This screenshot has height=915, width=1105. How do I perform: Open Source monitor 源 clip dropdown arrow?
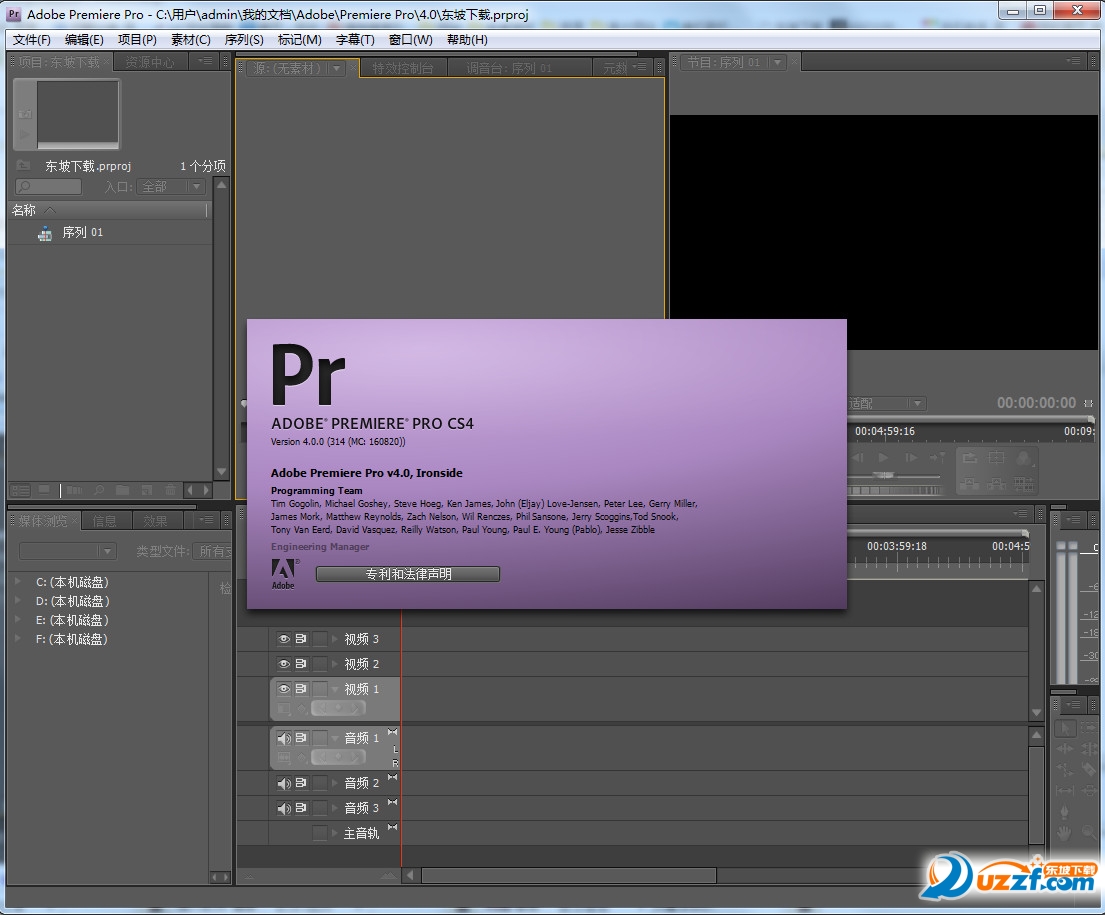point(337,68)
